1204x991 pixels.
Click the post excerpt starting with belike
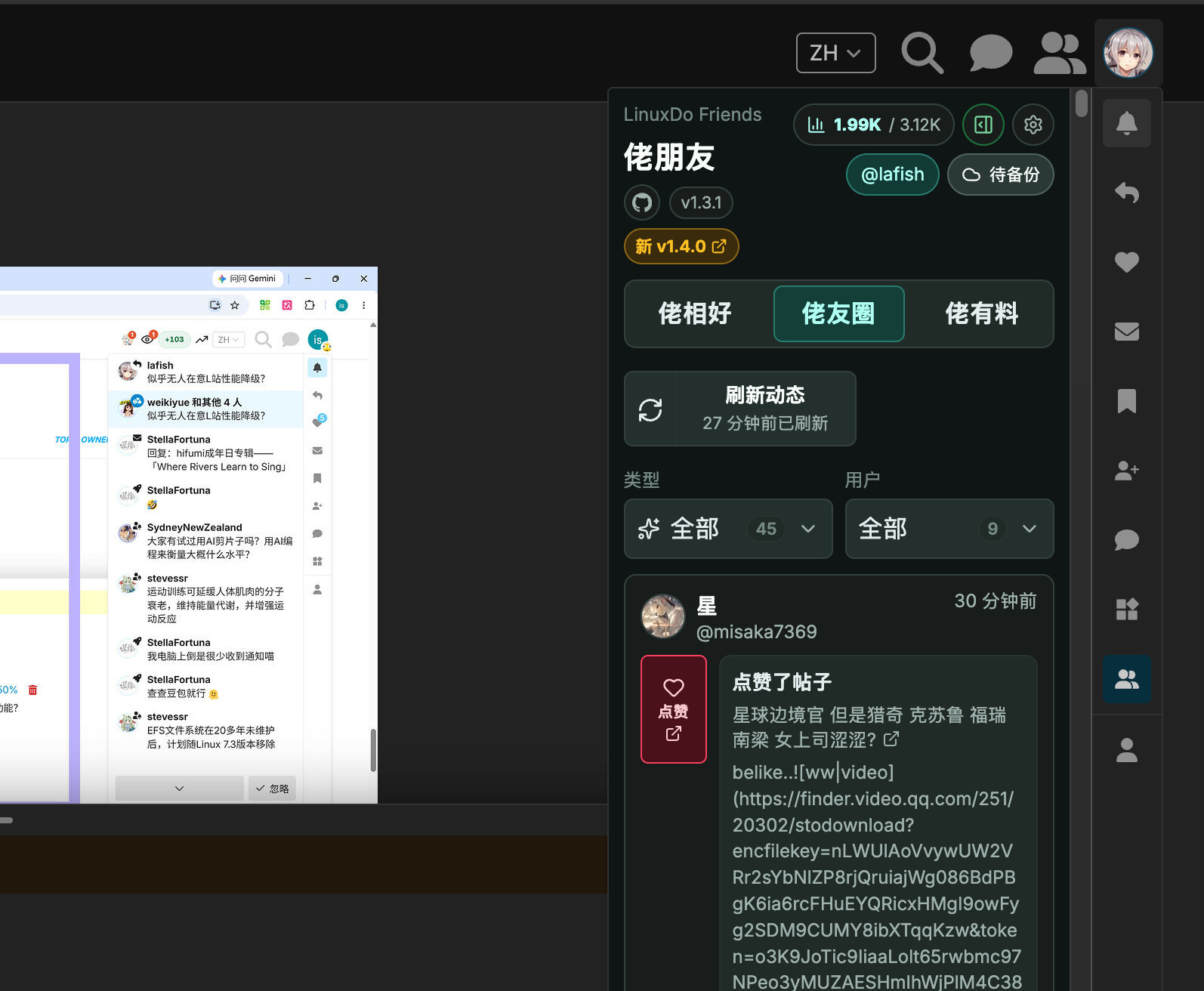point(877,876)
